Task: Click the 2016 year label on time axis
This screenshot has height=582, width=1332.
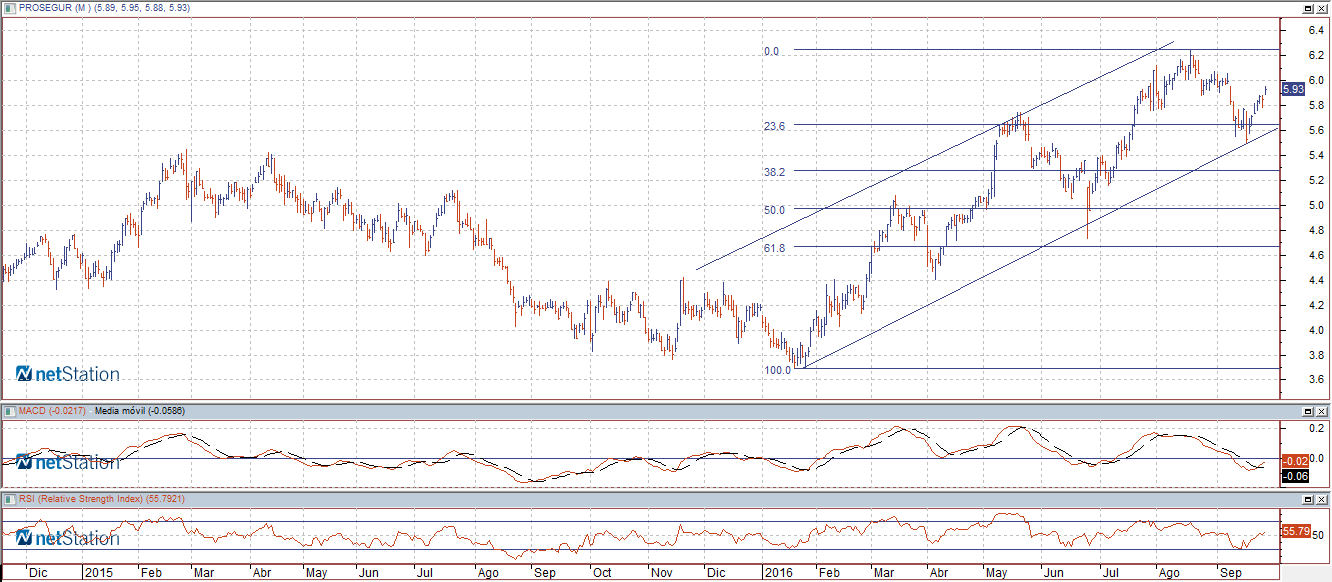Action: pos(779,573)
